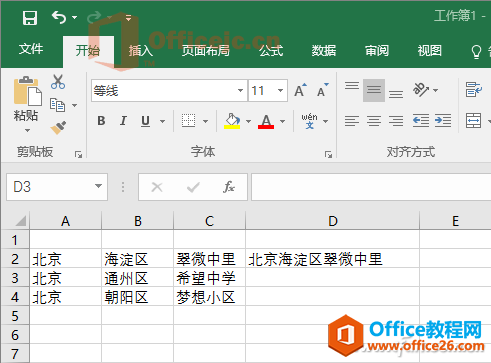Click the Save icon in quick access toolbar

coord(30,18)
